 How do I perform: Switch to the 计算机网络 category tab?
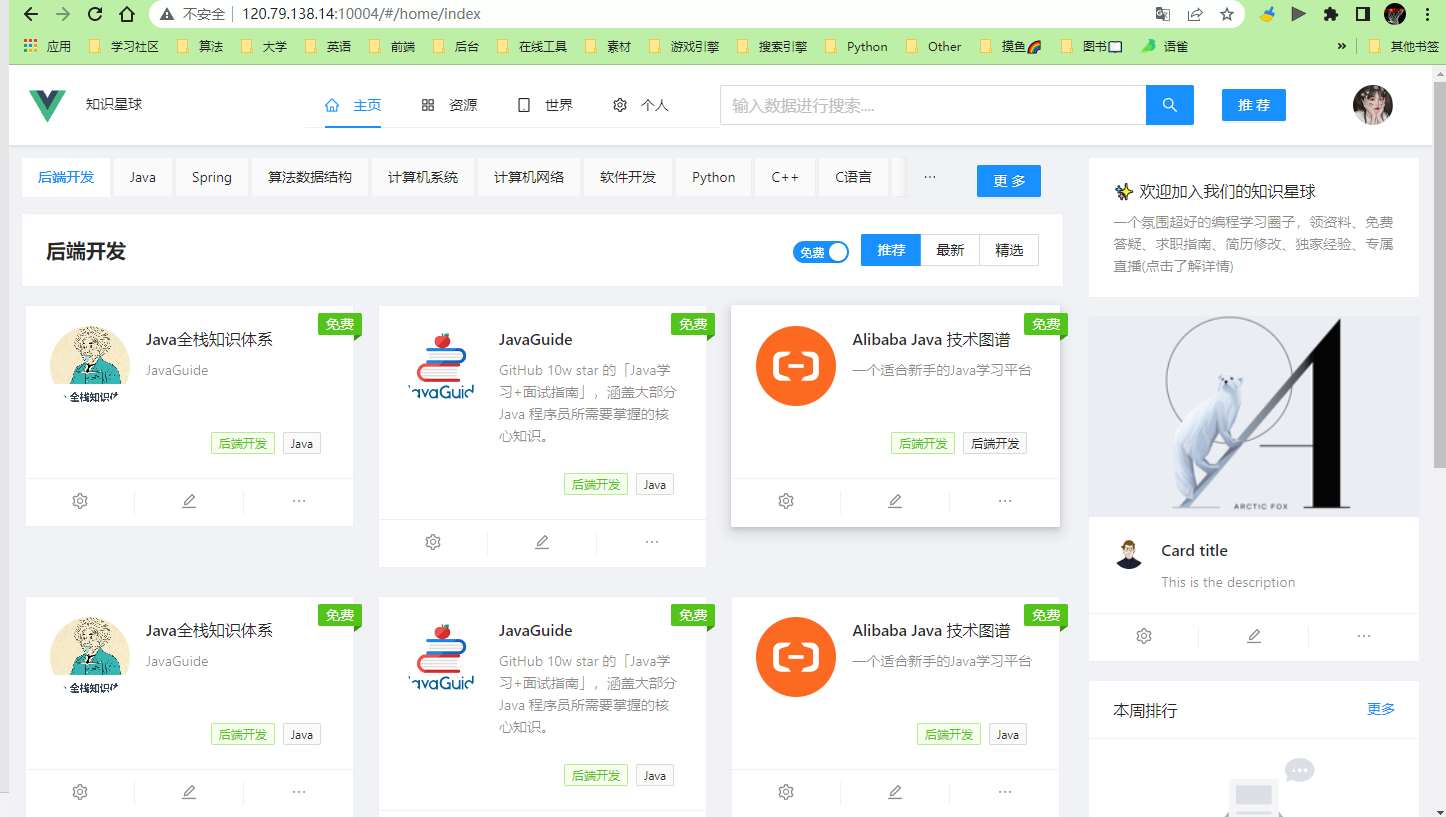pyautogui.click(x=529, y=177)
